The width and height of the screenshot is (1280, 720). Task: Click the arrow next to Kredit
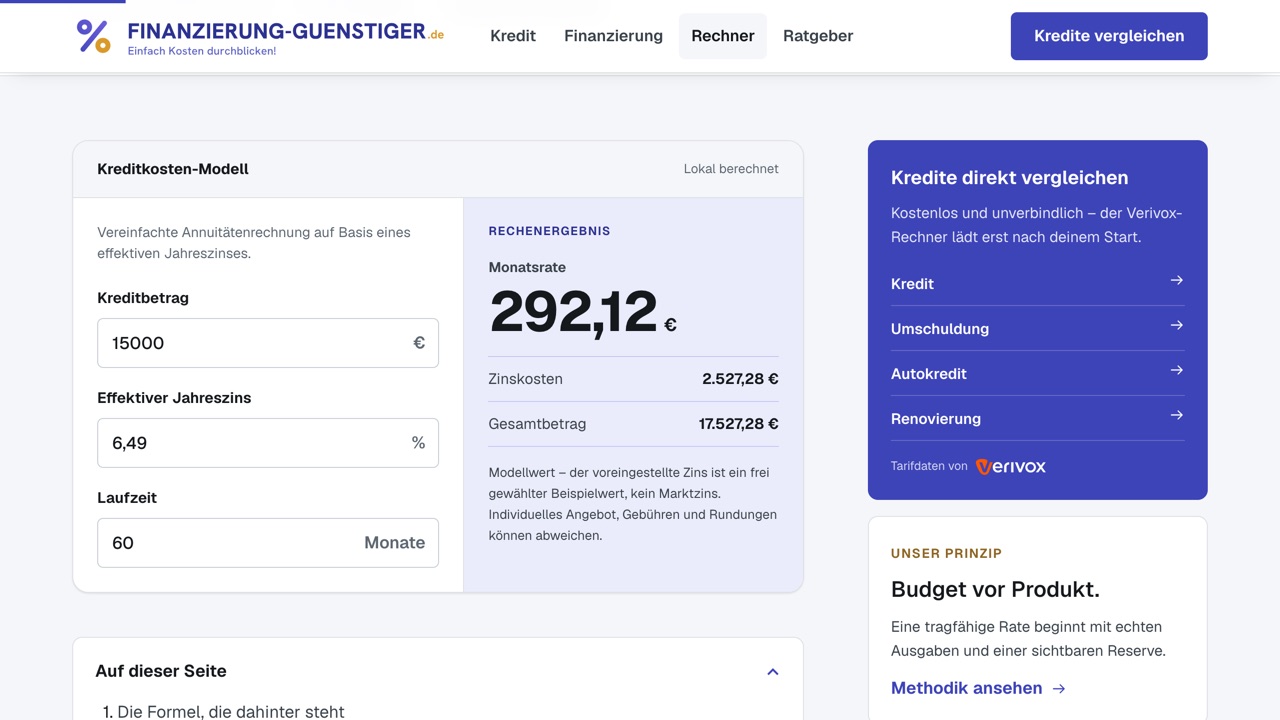(1177, 281)
